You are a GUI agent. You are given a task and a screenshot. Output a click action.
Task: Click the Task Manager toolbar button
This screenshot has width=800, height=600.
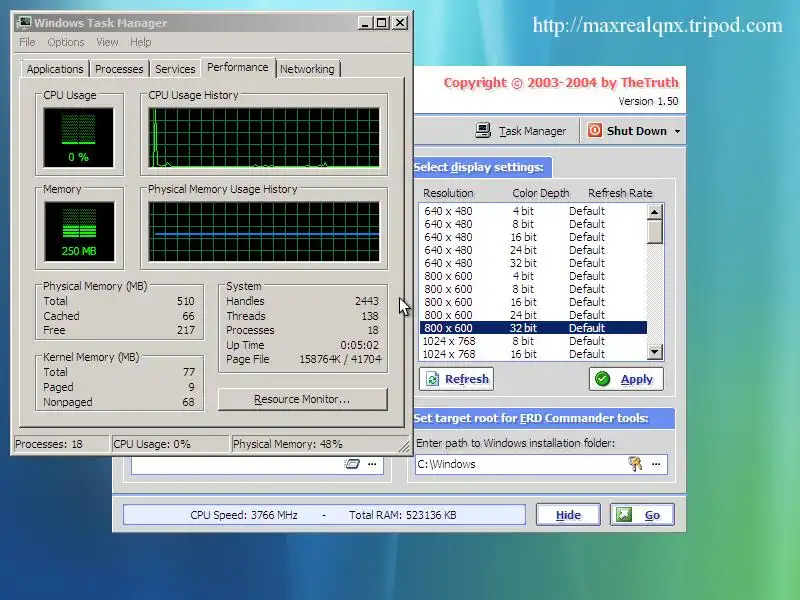click(520, 131)
